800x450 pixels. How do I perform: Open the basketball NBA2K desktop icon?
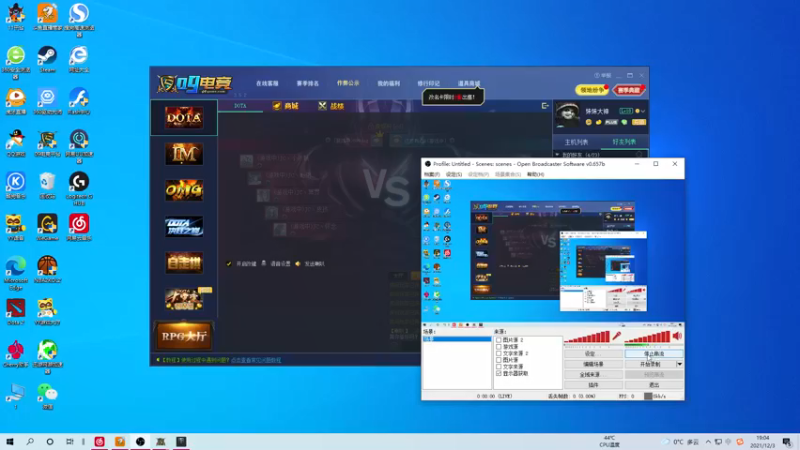[47, 269]
